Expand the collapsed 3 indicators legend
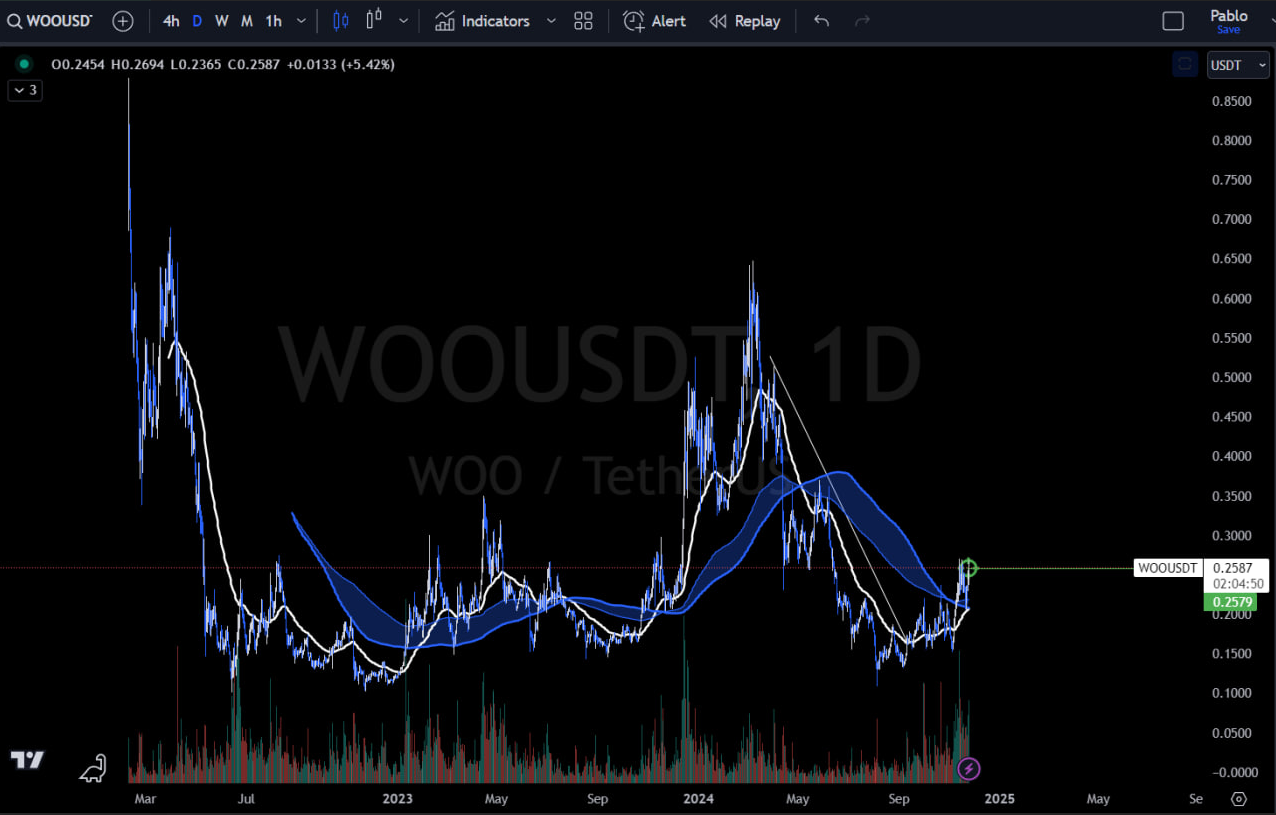The image size is (1276, 815). pyautogui.click(x=24, y=90)
